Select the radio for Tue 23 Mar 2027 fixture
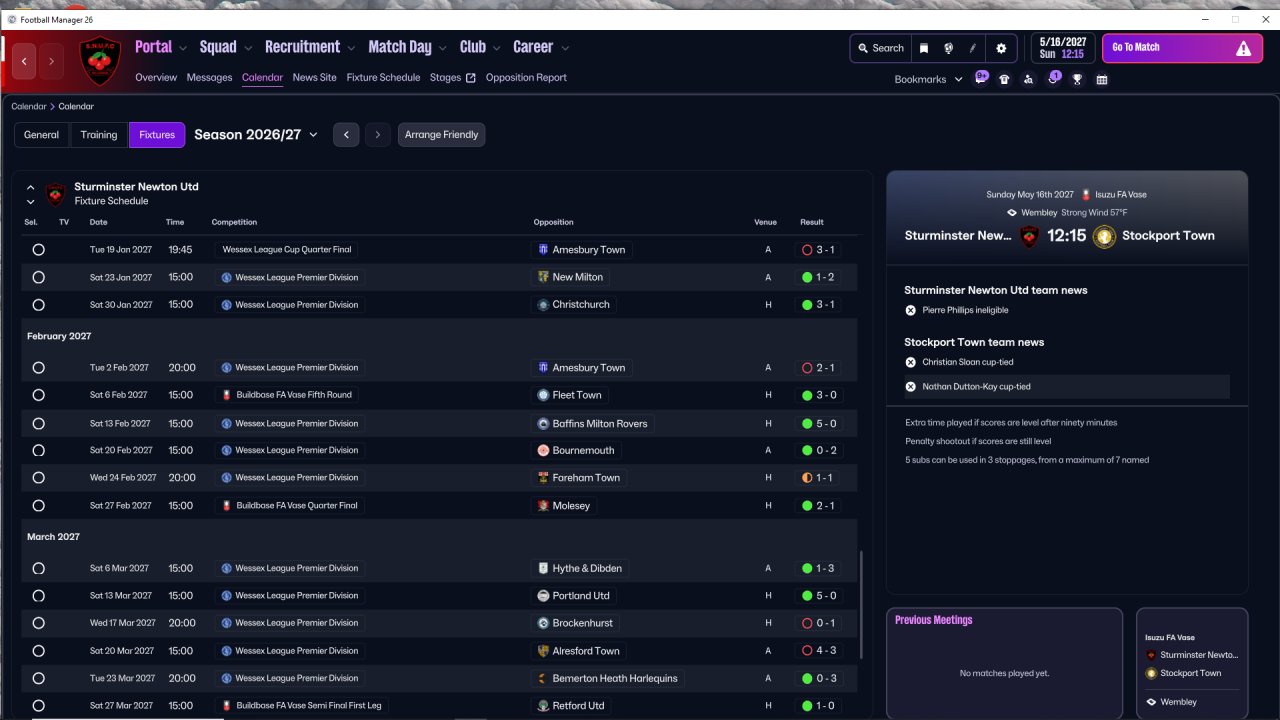1280x720 pixels. (38, 678)
